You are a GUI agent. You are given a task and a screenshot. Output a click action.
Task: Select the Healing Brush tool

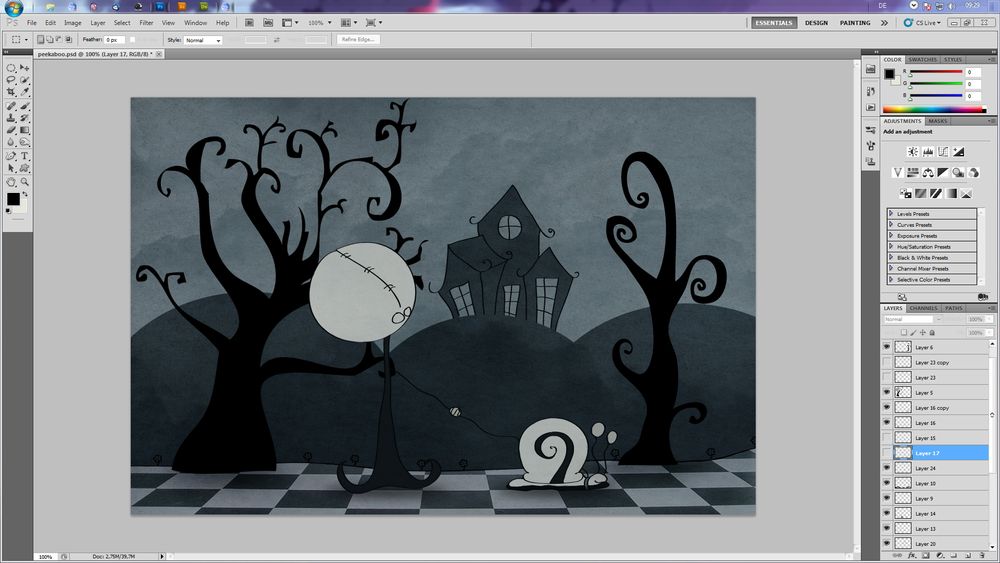(x=11, y=106)
